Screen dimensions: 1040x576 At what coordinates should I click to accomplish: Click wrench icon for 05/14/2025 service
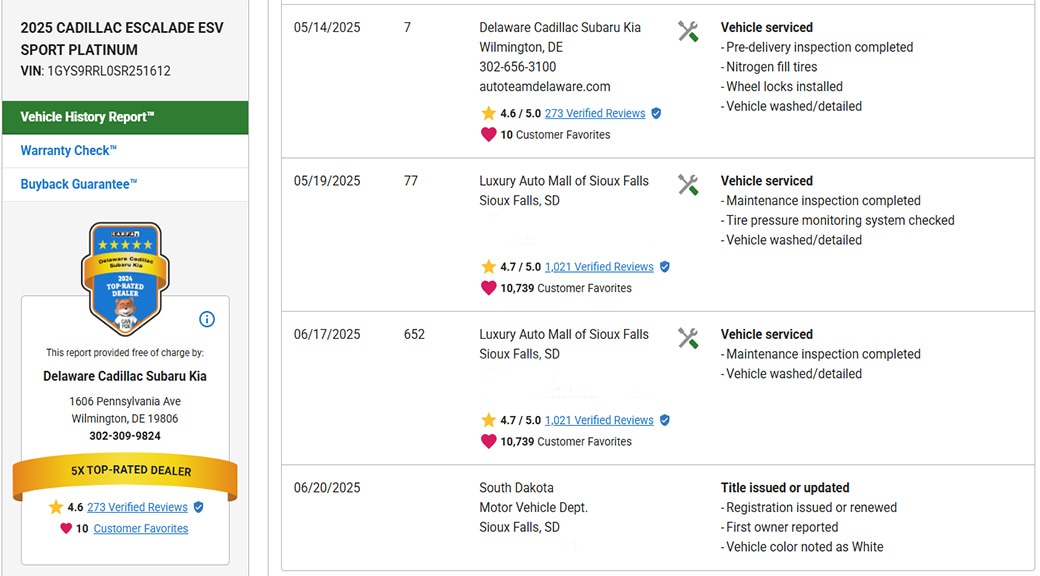(688, 31)
